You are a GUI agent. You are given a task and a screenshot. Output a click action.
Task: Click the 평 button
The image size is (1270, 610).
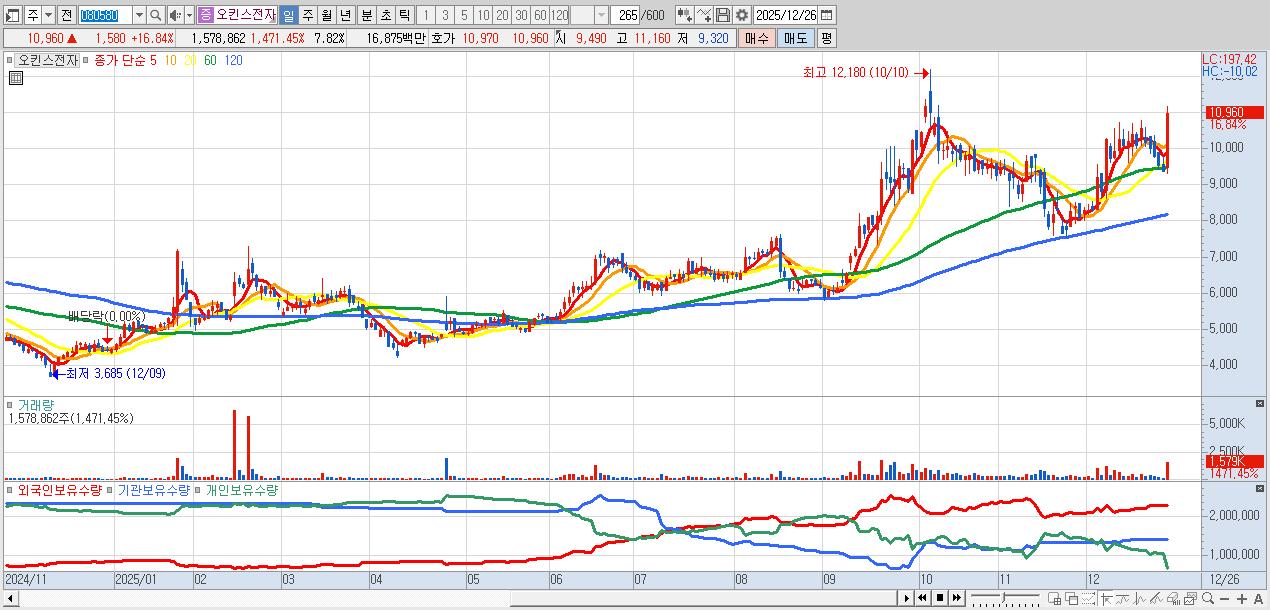point(826,38)
